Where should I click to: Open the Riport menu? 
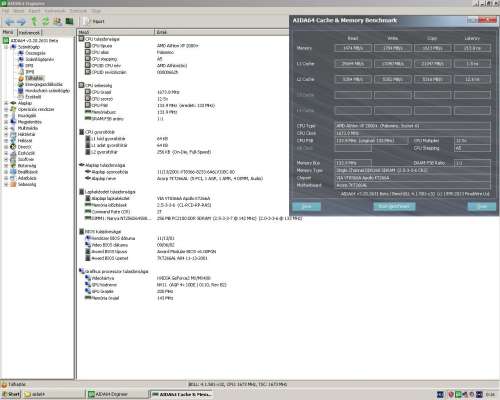[x=34, y=11]
